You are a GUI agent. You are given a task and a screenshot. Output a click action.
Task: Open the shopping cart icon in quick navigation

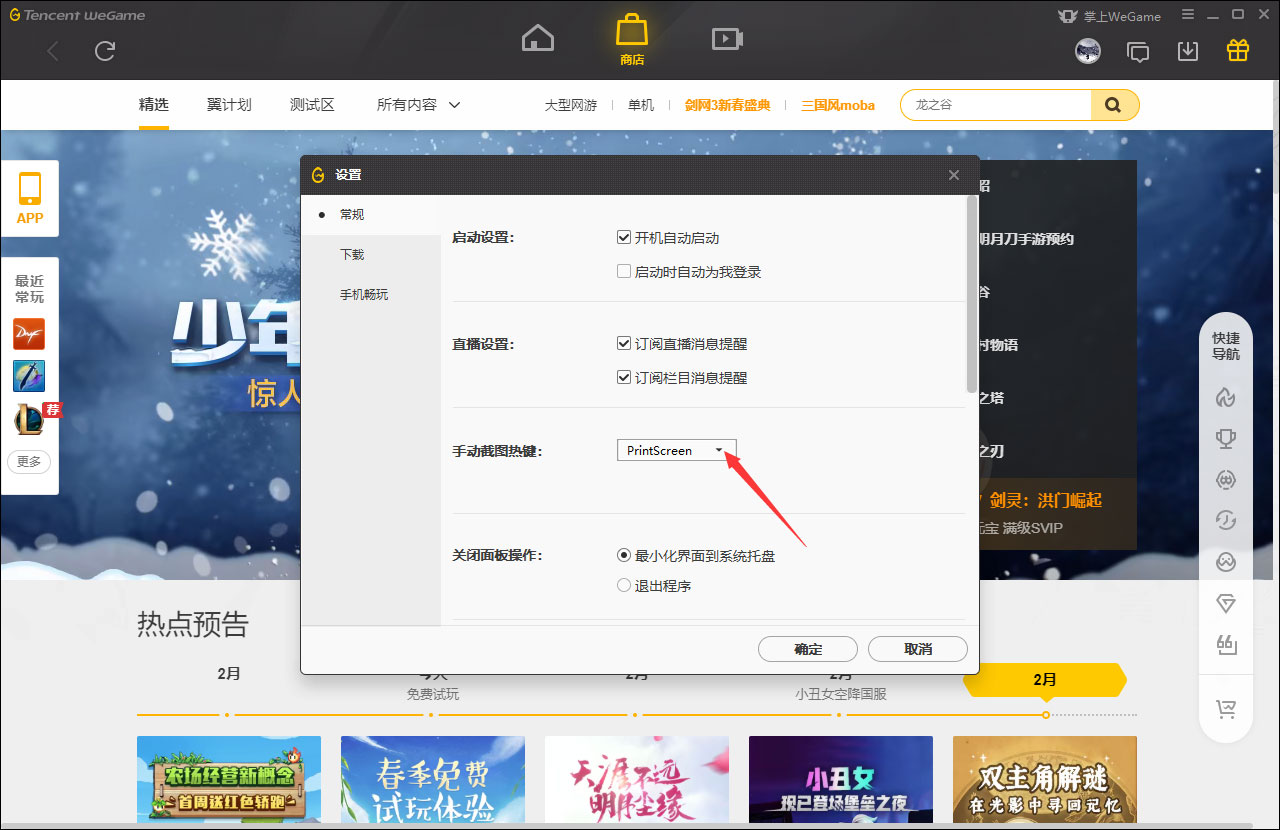[1226, 709]
